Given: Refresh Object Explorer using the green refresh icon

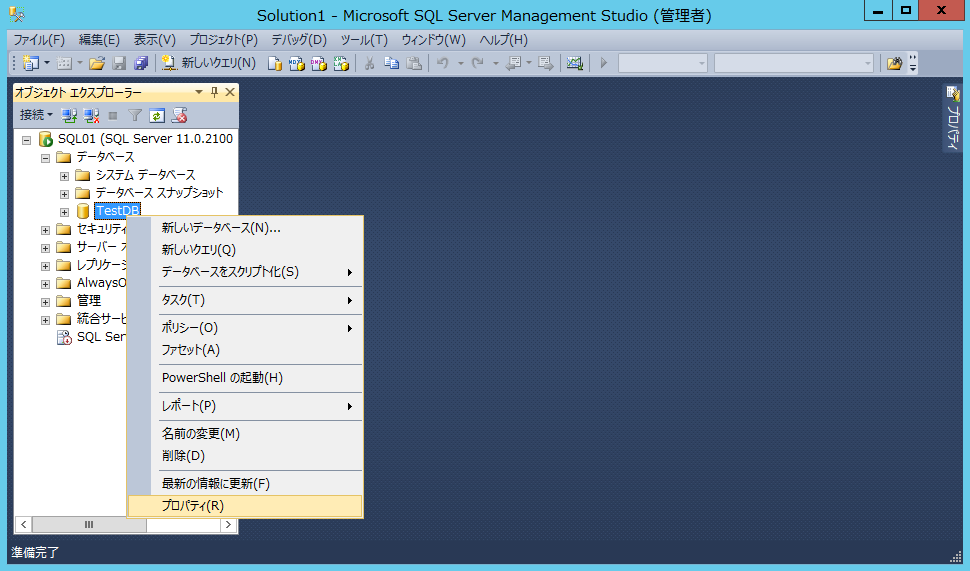Looking at the screenshot, I should click(157, 115).
